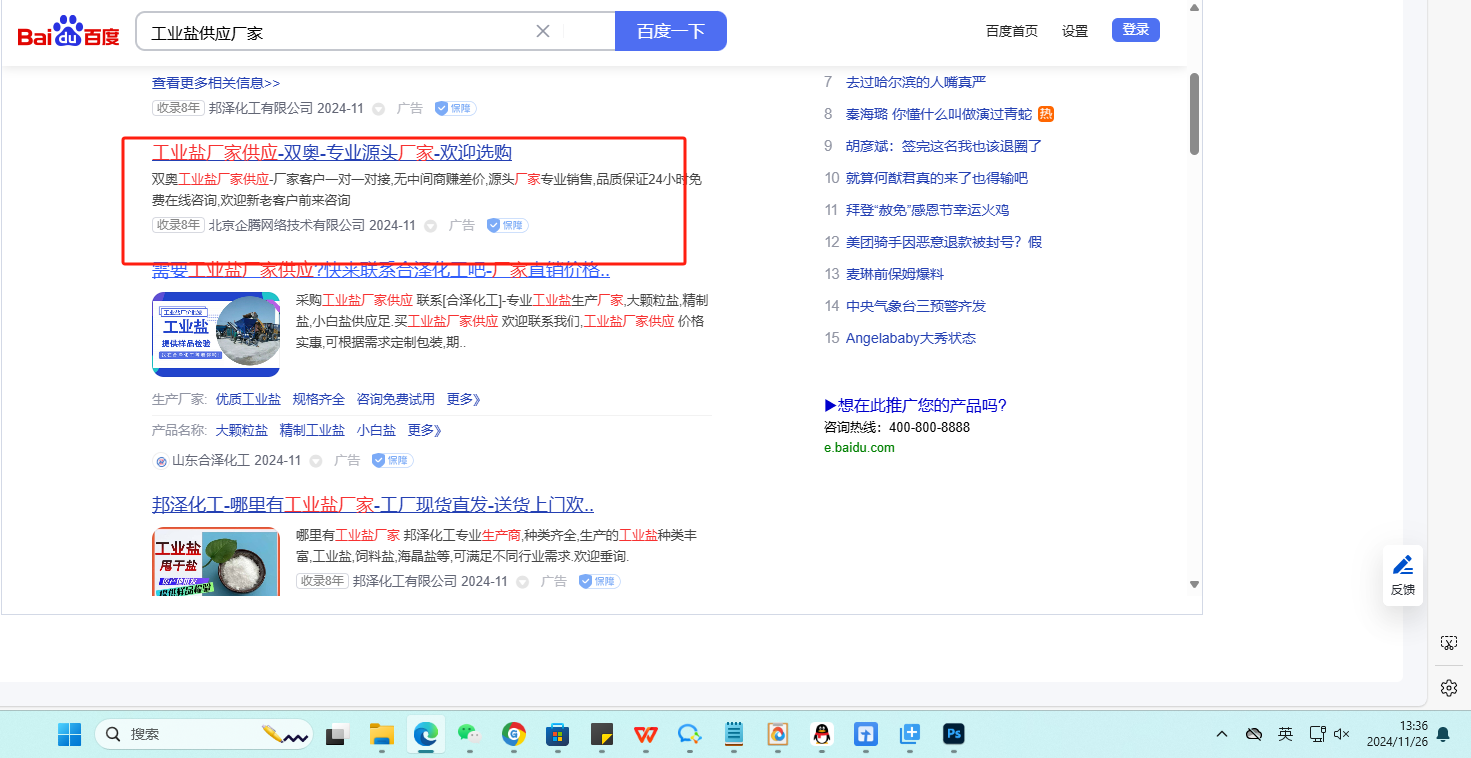Toggle the muted speaker volume icon

click(x=1342, y=734)
